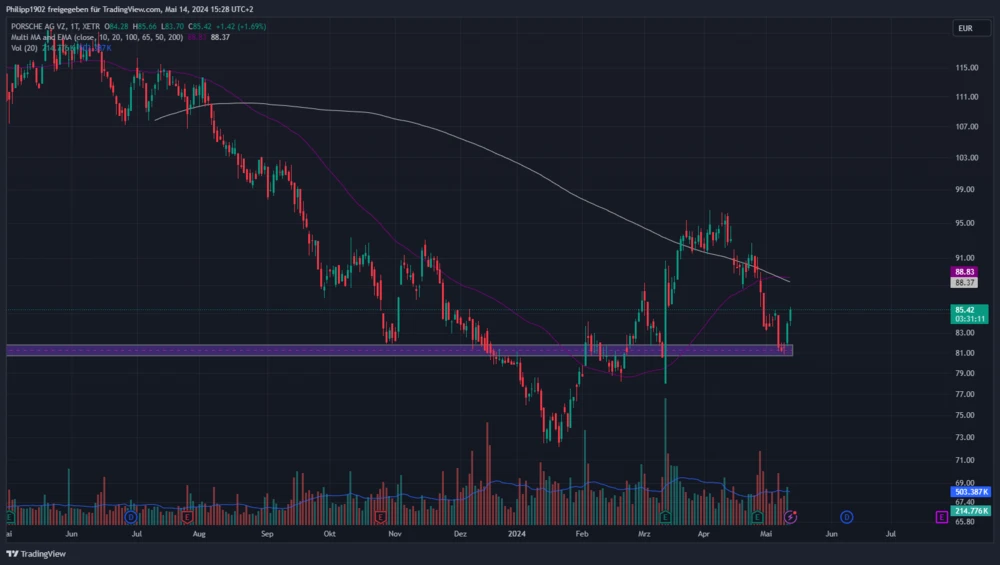Image resolution: width=1000 pixels, height=565 pixels.
Task: Click the lightning bolt event icon near Mai
Action: click(x=791, y=517)
